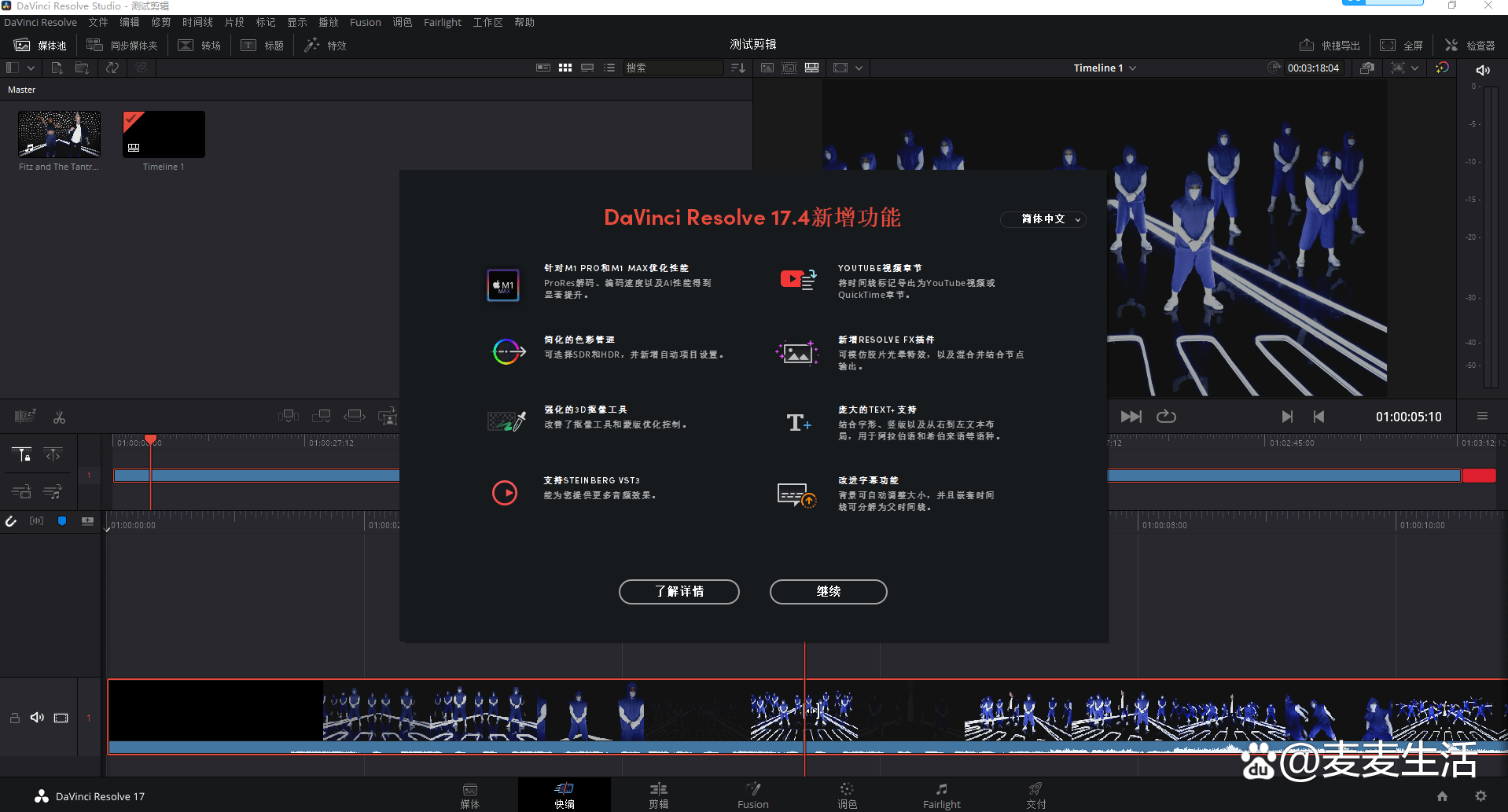Select the Timeline 1 thumbnail in media pool

coord(164,134)
